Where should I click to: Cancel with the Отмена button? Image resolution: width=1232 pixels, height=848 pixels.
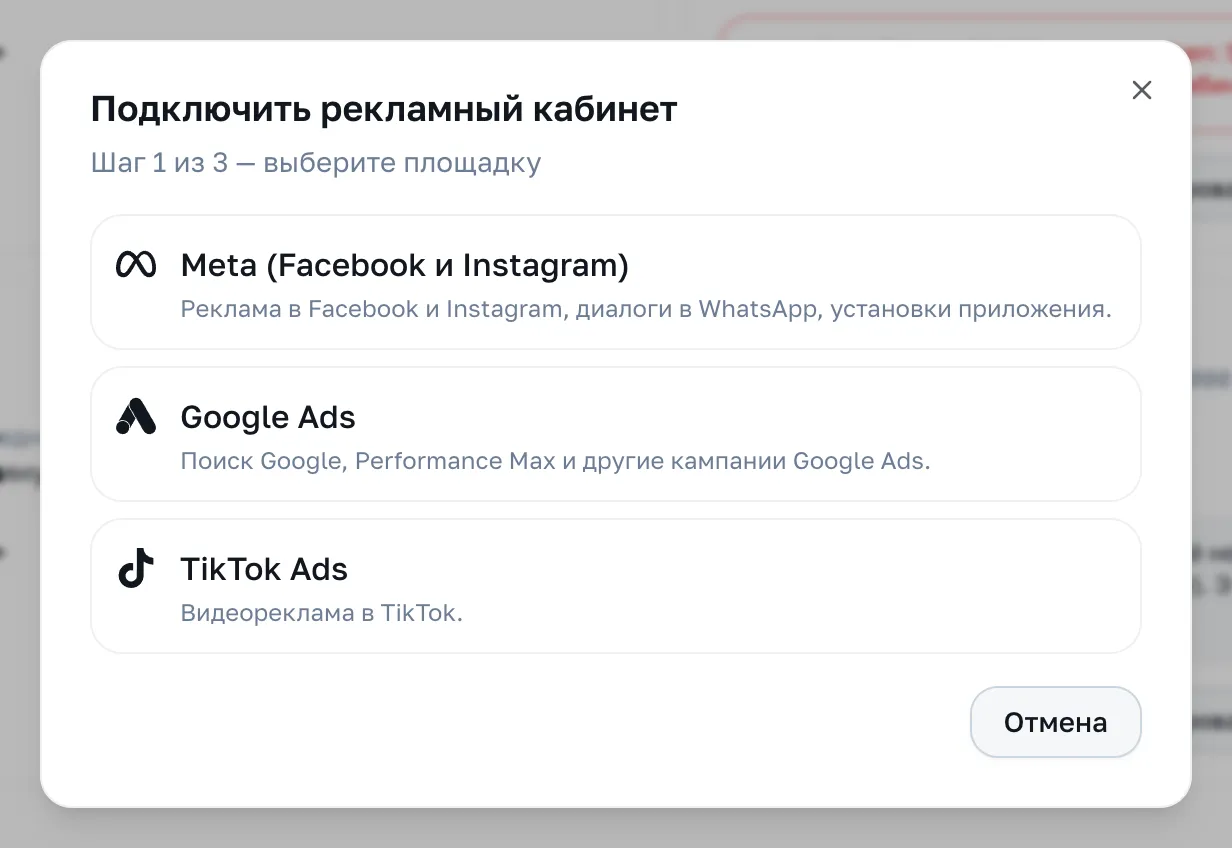[1055, 722]
